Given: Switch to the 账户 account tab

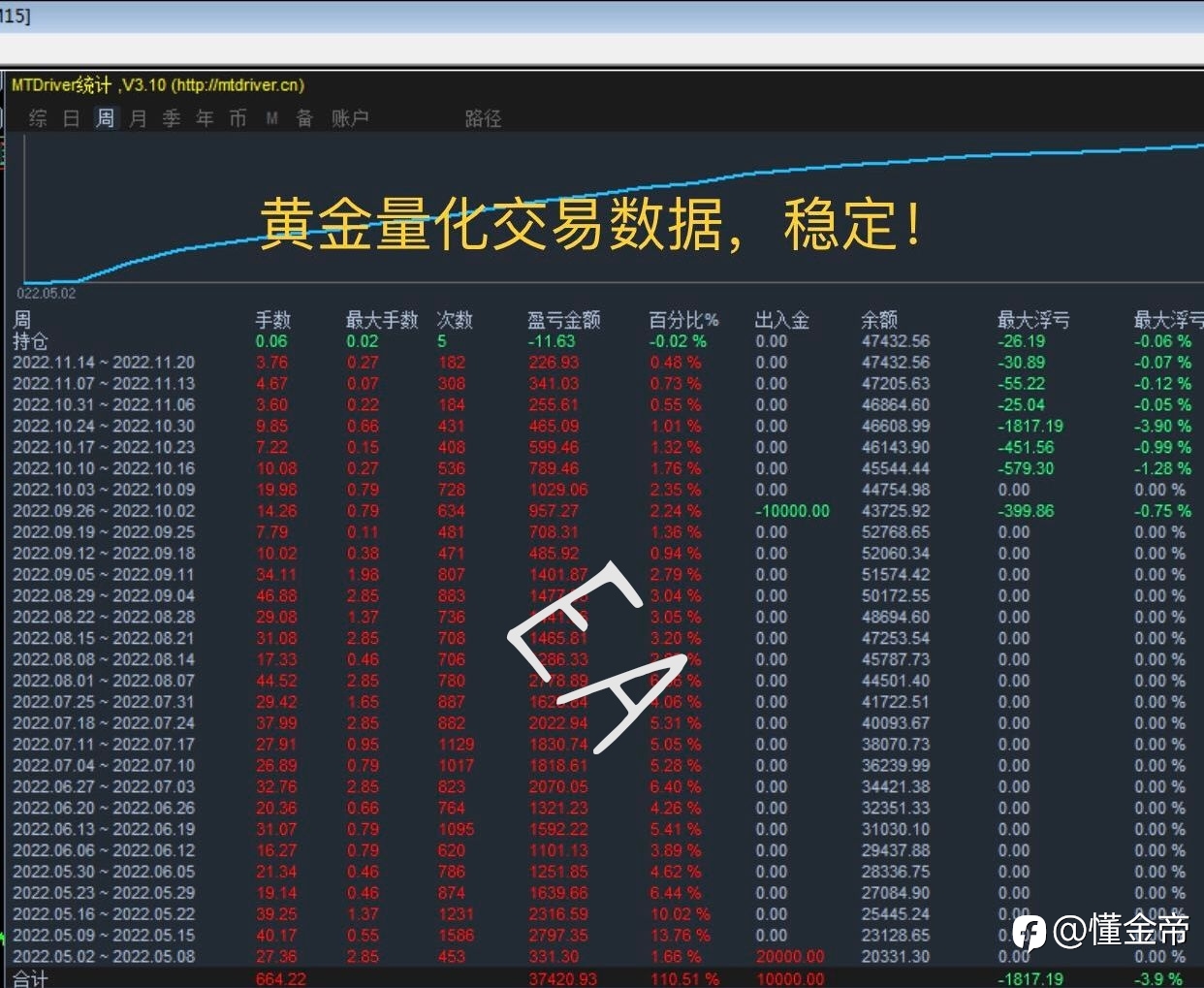Looking at the screenshot, I should click(x=350, y=118).
